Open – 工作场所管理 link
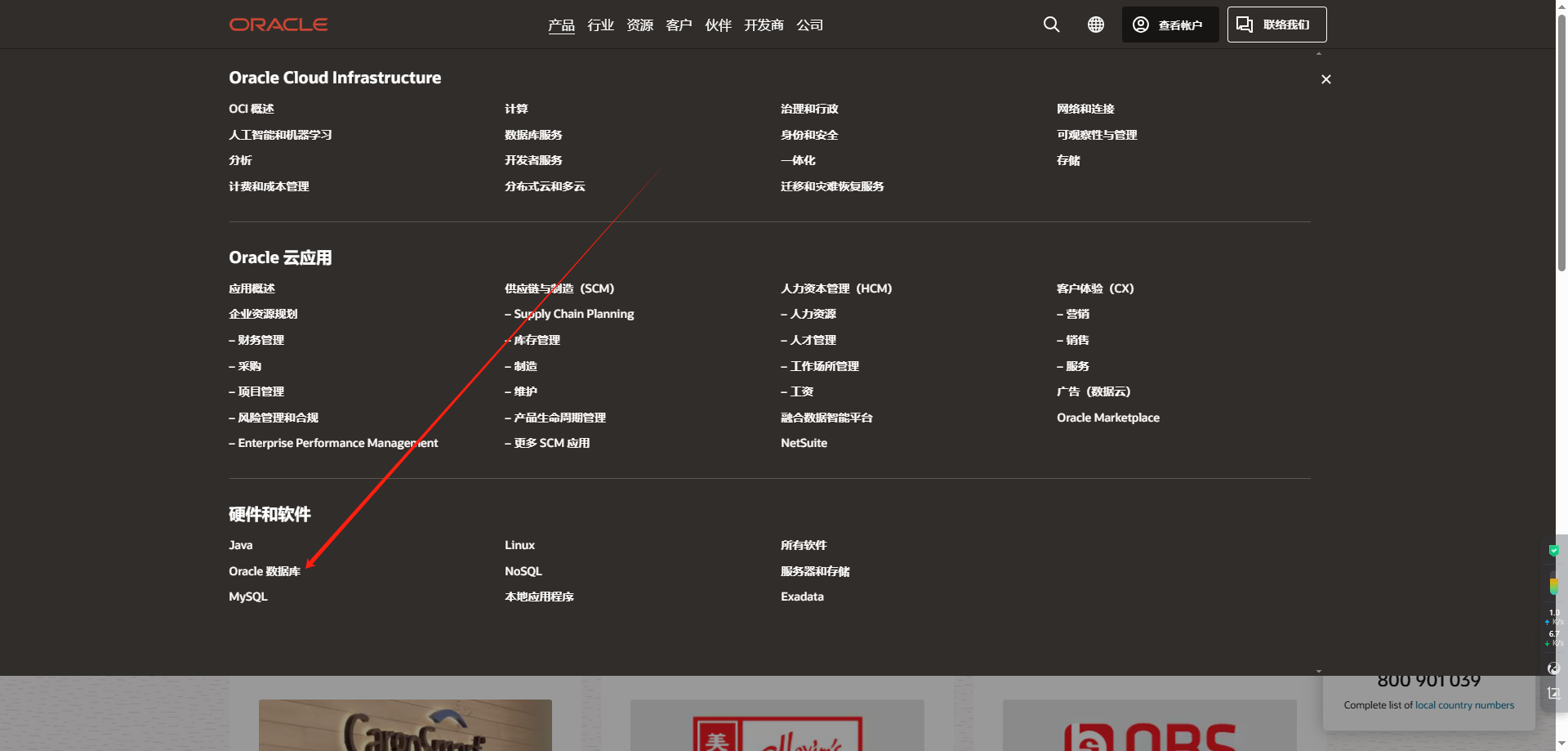1568x751 pixels. point(820,366)
